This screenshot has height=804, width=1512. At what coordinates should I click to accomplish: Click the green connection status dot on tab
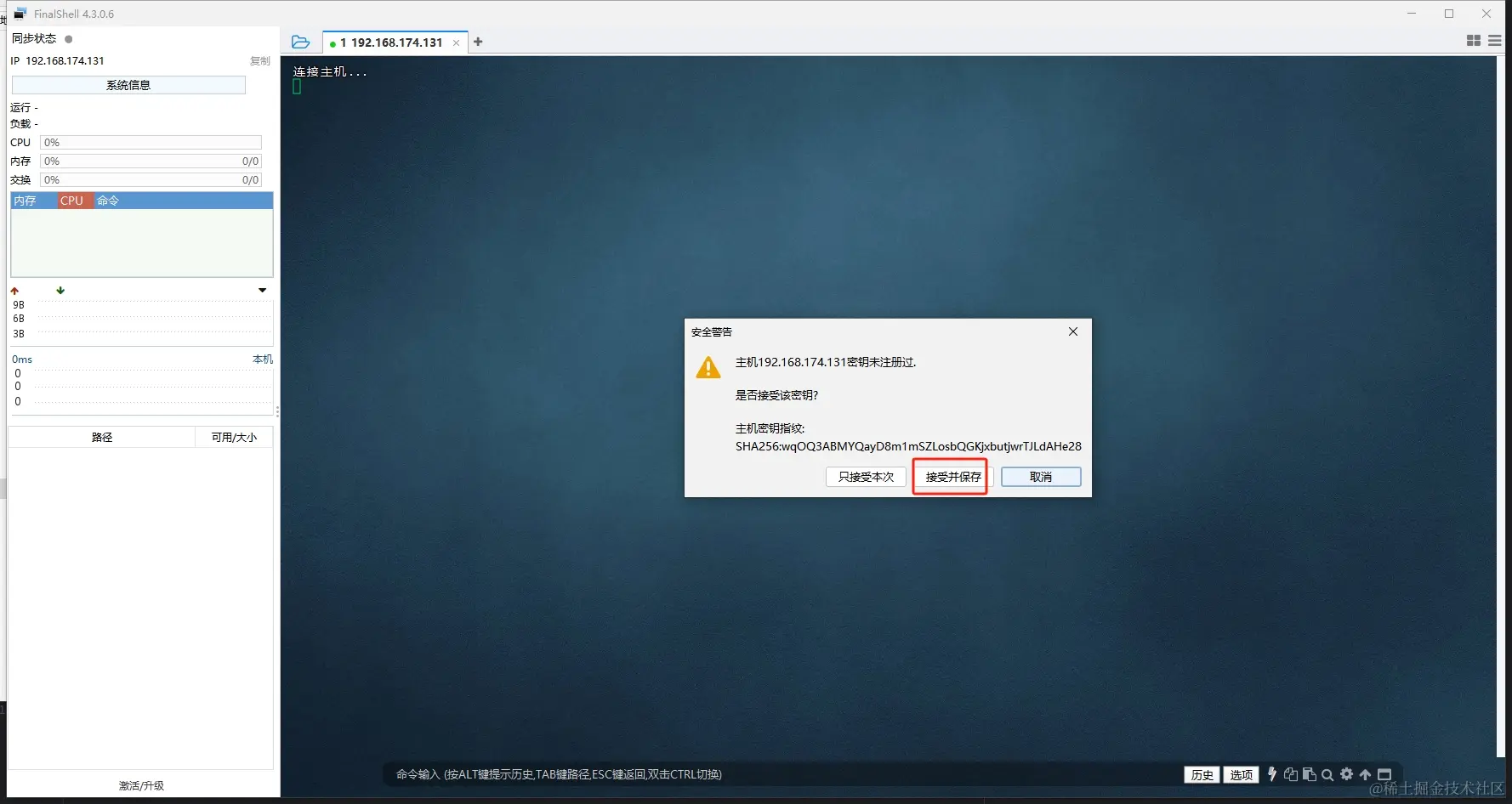pos(333,43)
